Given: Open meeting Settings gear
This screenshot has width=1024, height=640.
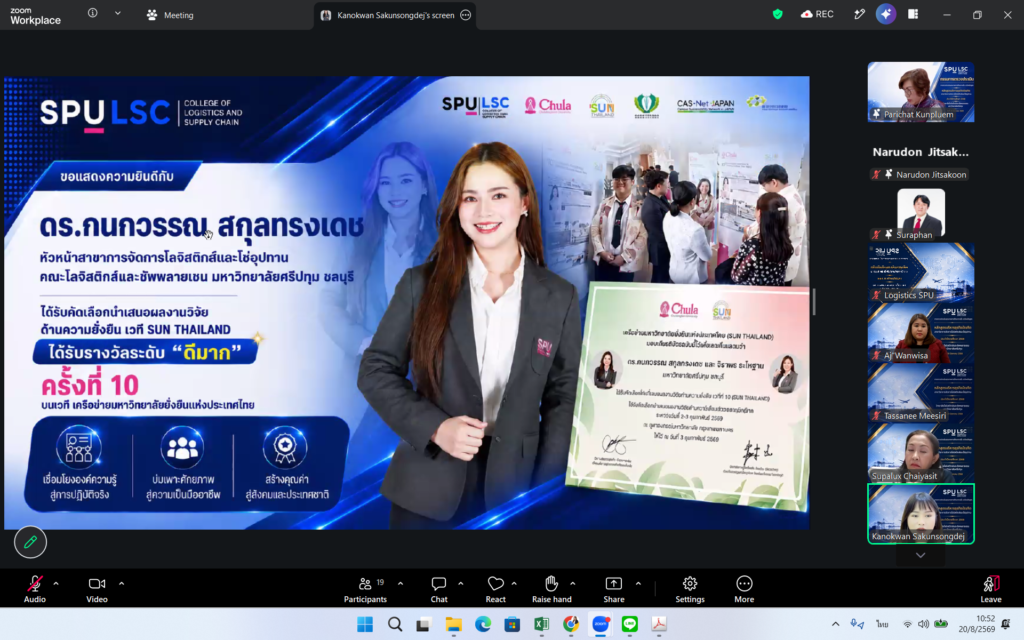Looking at the screenshot, I should click(x=690, y=588).
